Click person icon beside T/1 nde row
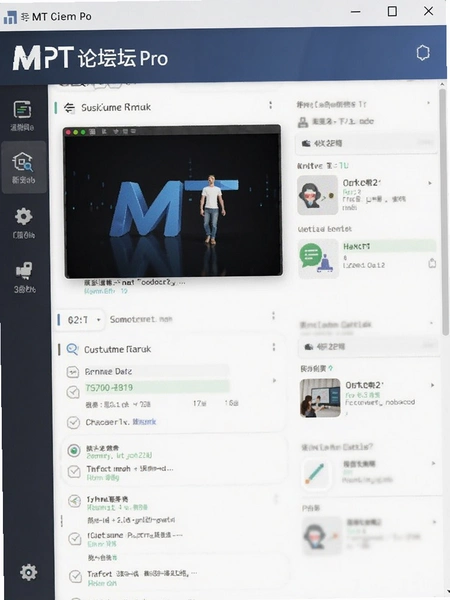This screenshot has width=450, height=600. (303, 122)
